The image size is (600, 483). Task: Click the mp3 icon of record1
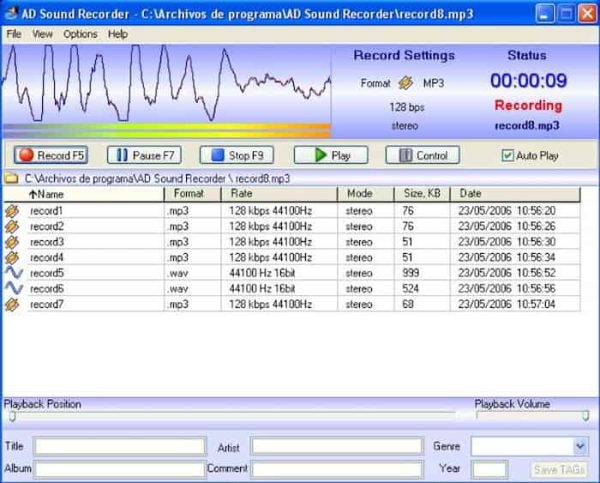12,211
